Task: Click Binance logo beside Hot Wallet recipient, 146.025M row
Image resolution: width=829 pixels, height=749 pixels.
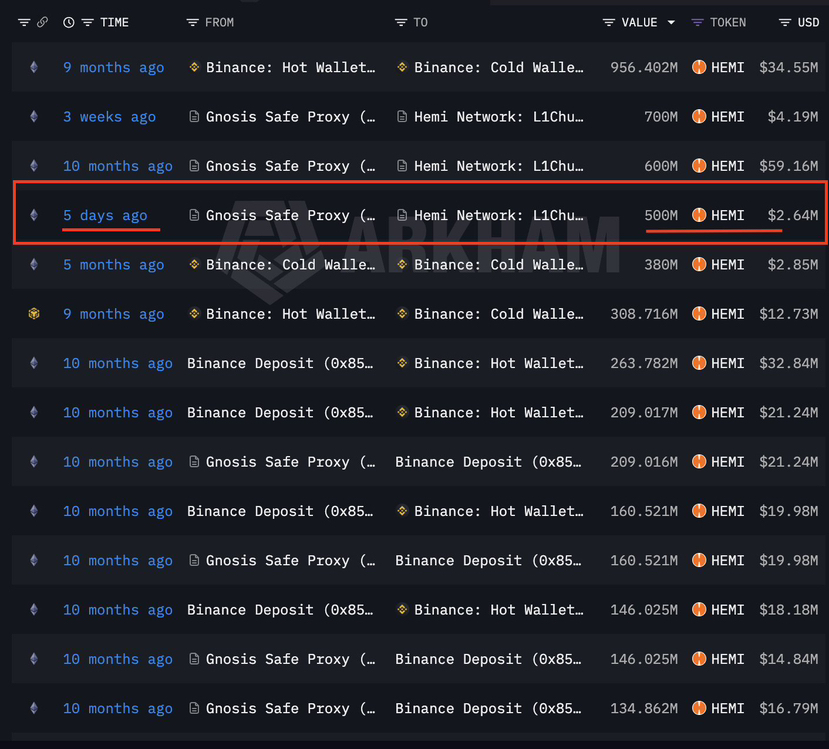Action: 402,609
